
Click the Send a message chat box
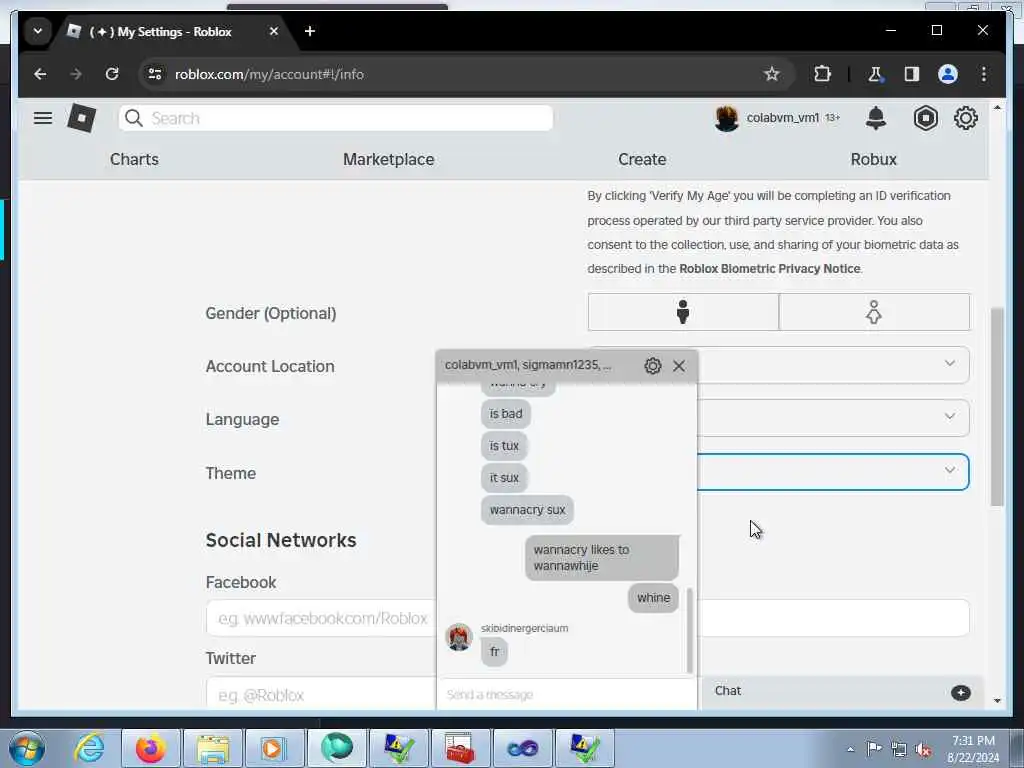pyautogui.click(x=566, y=694)
